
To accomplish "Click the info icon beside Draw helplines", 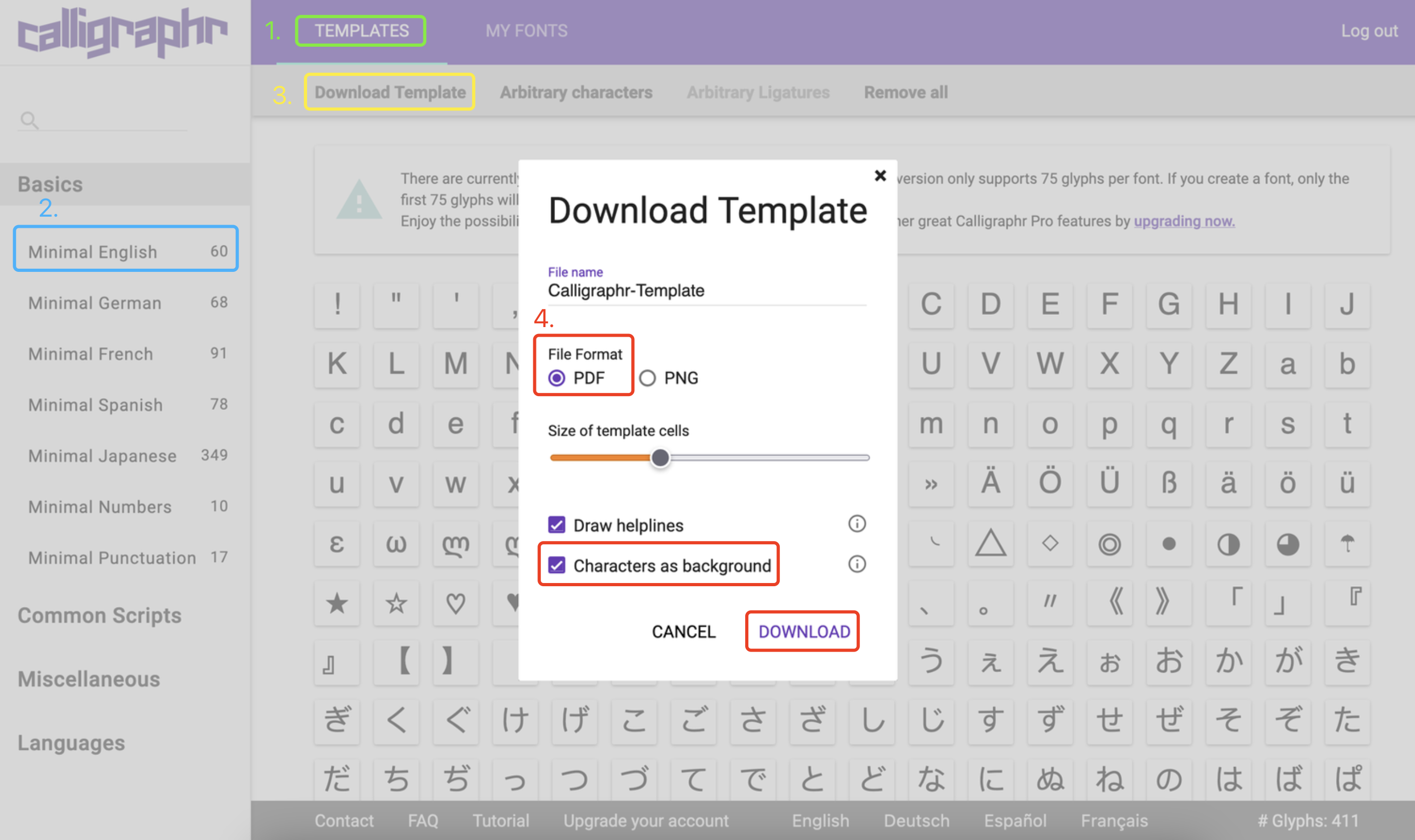I will (x=857, y=524).
